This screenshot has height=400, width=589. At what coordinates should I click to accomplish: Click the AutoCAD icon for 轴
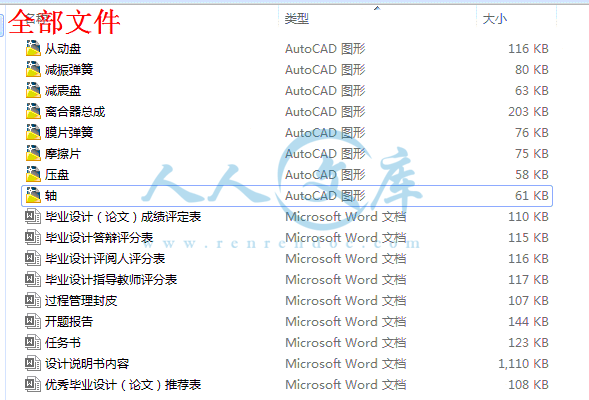(33, 195)
